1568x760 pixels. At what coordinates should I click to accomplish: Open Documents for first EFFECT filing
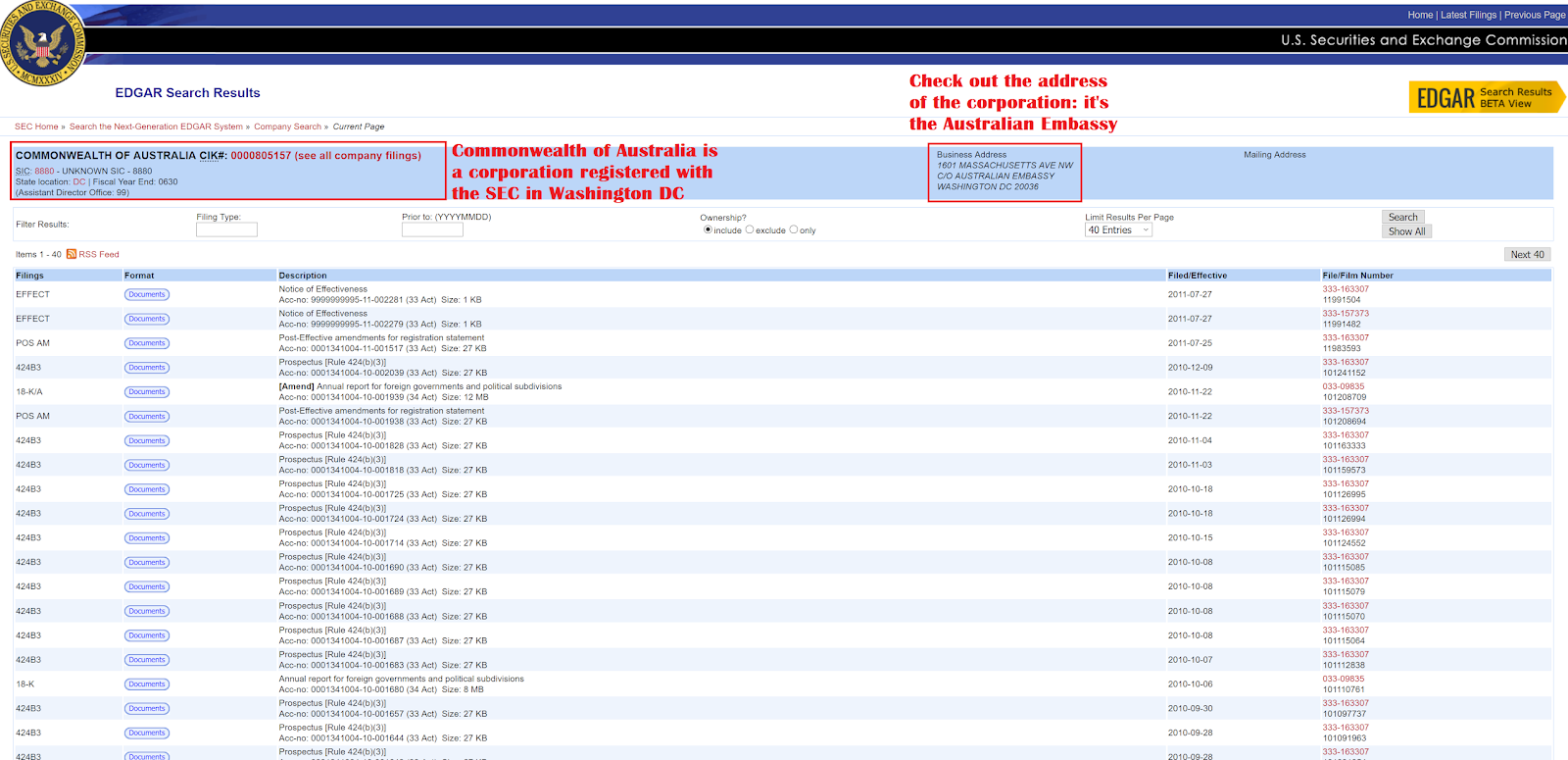[x=147, y=294]
